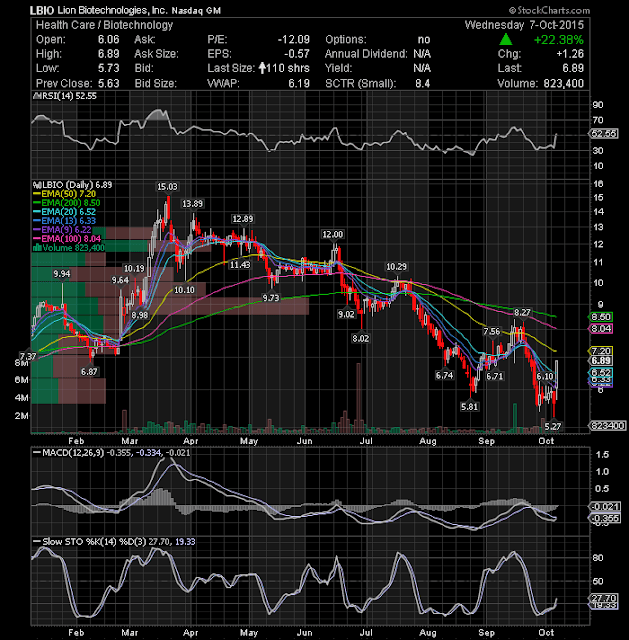Click the stochastic '27.70' tag on right axis
Image resolution: width=629 pixels, height=640 pixels.
tap(604, 598)
